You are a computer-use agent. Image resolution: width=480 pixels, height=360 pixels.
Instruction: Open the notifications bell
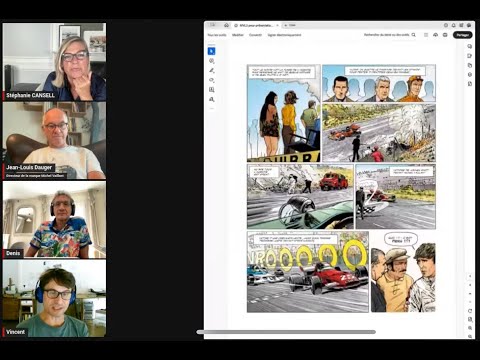click(x=454, y=25)
